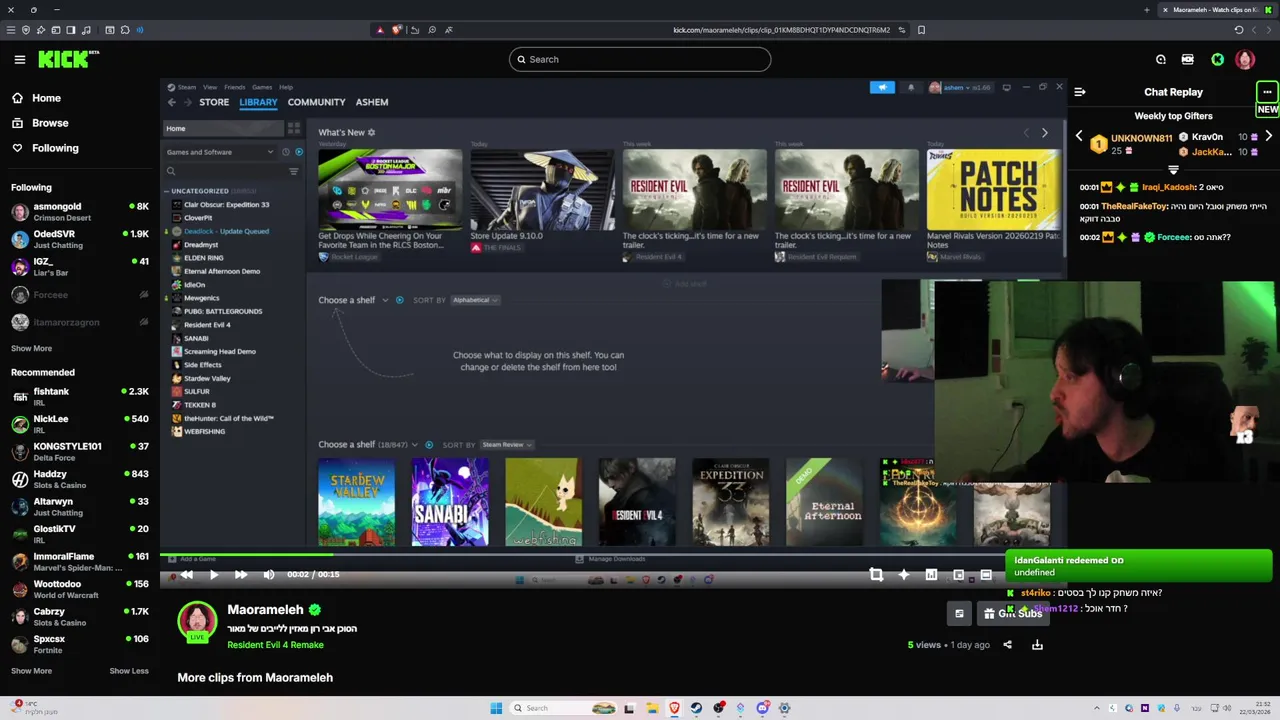The image size is (1280, 720).
Task: Click the URL in the address bar
Action: (781, 30)
